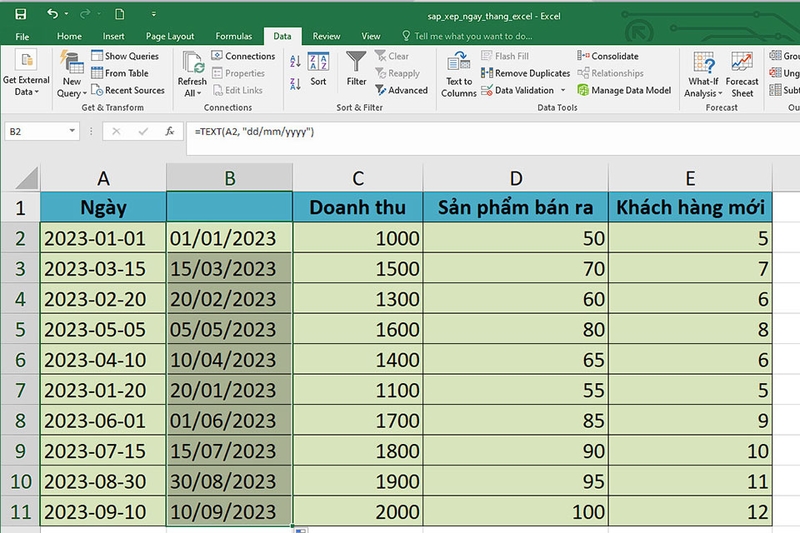
Task: Click Consolidate
Action: pyautogui.click(x=608, y=56)
